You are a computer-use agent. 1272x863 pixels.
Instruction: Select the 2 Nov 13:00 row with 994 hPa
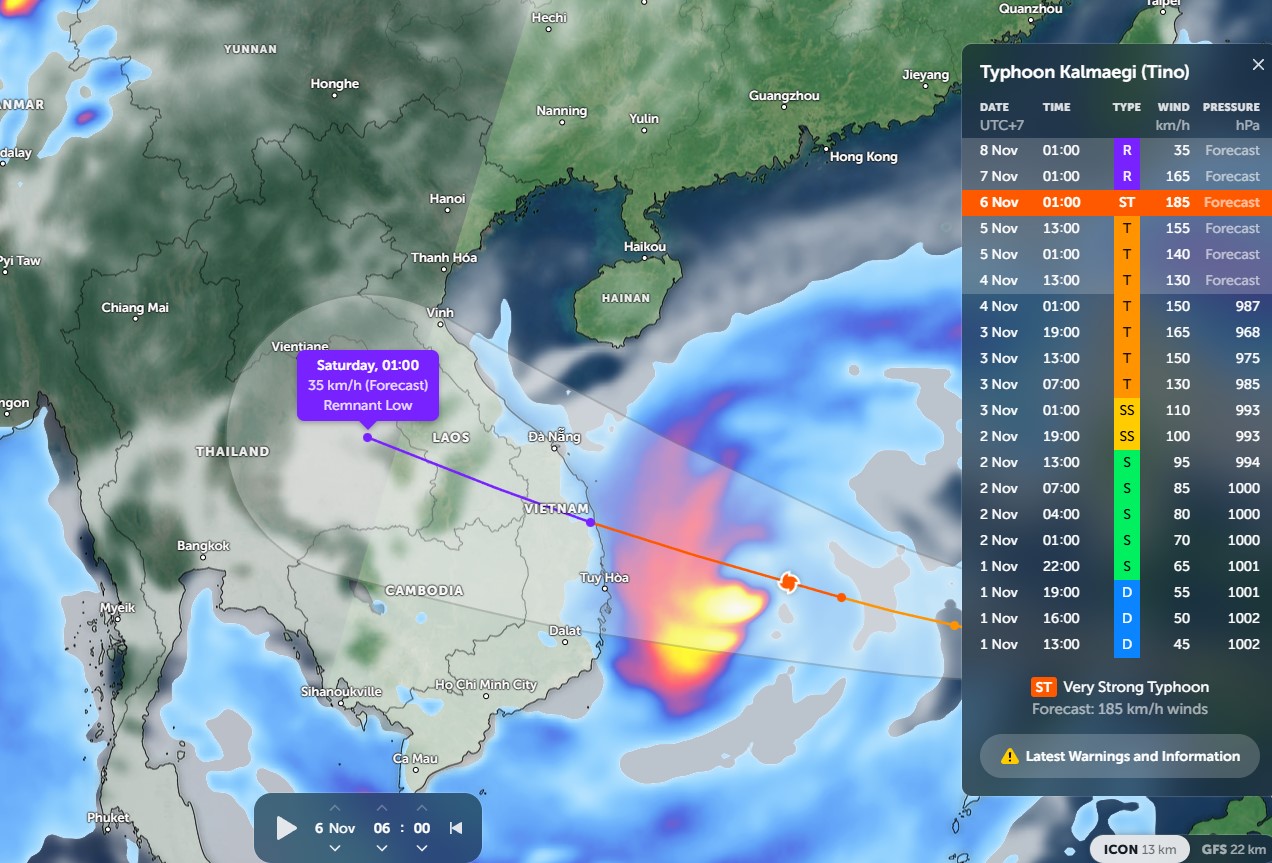coord(1117,462)
